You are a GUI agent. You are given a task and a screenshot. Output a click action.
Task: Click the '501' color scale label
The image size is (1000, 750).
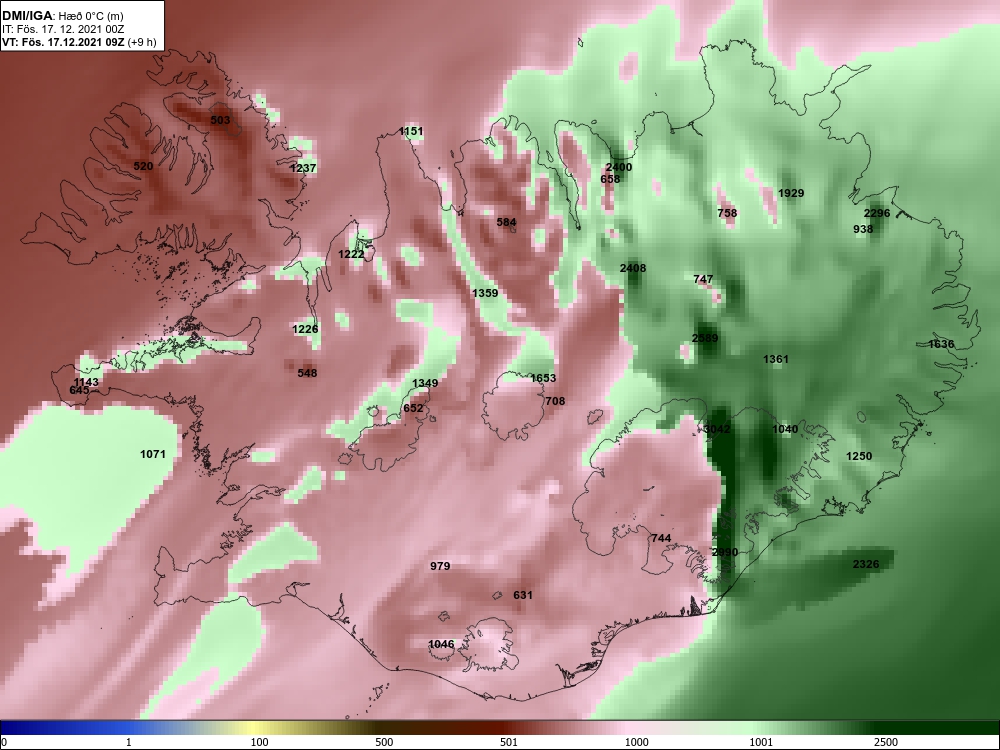(x=508, y=742)
